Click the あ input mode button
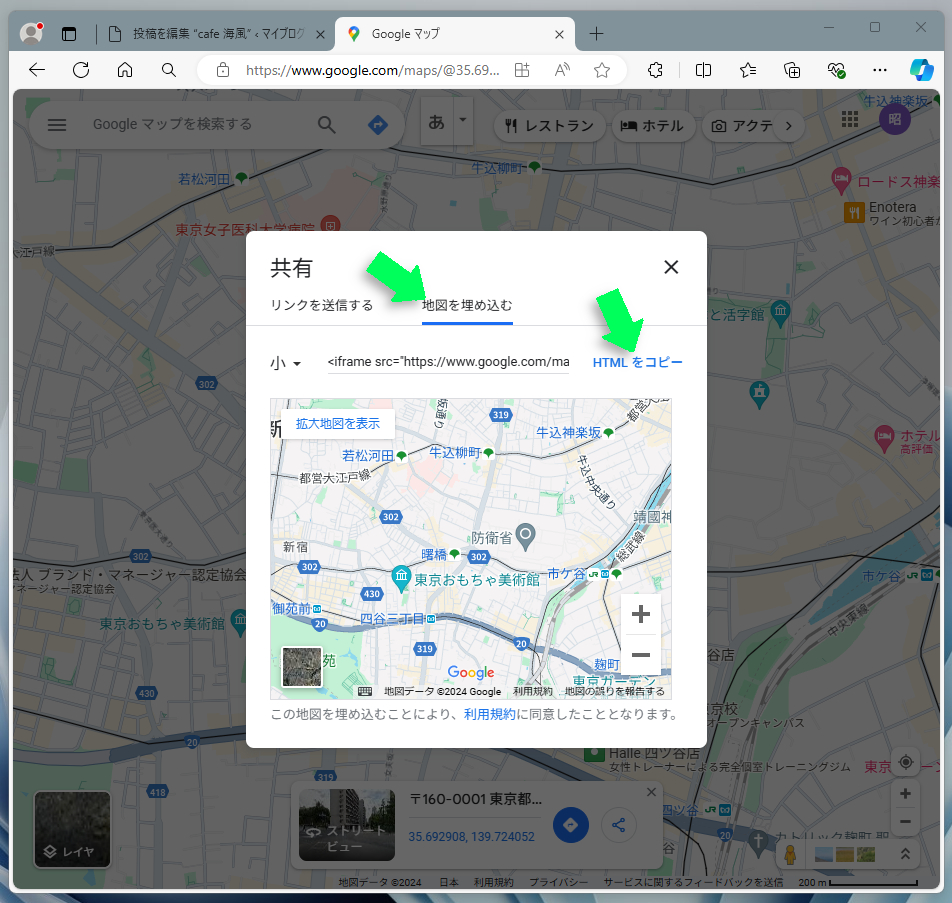Image resolution: width=952 pixels, height=903 pixels. point(437,121)
